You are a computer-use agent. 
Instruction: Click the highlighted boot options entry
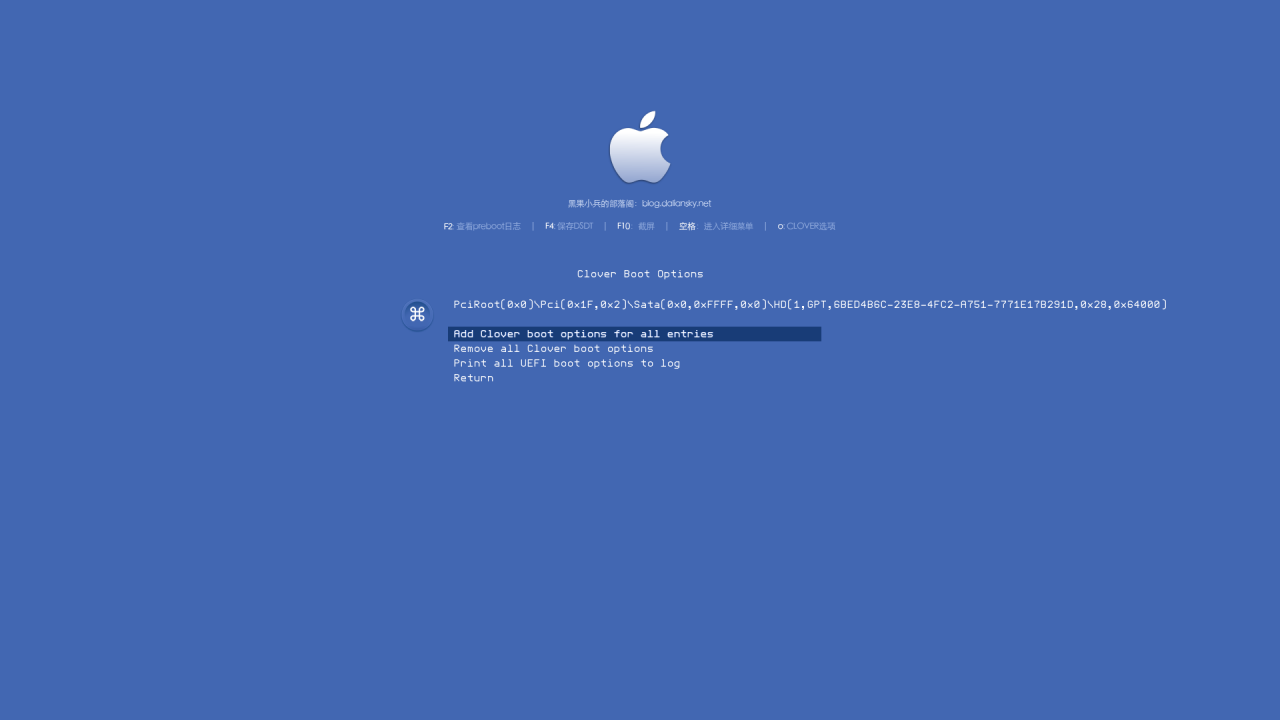click(x=635, y=334)
